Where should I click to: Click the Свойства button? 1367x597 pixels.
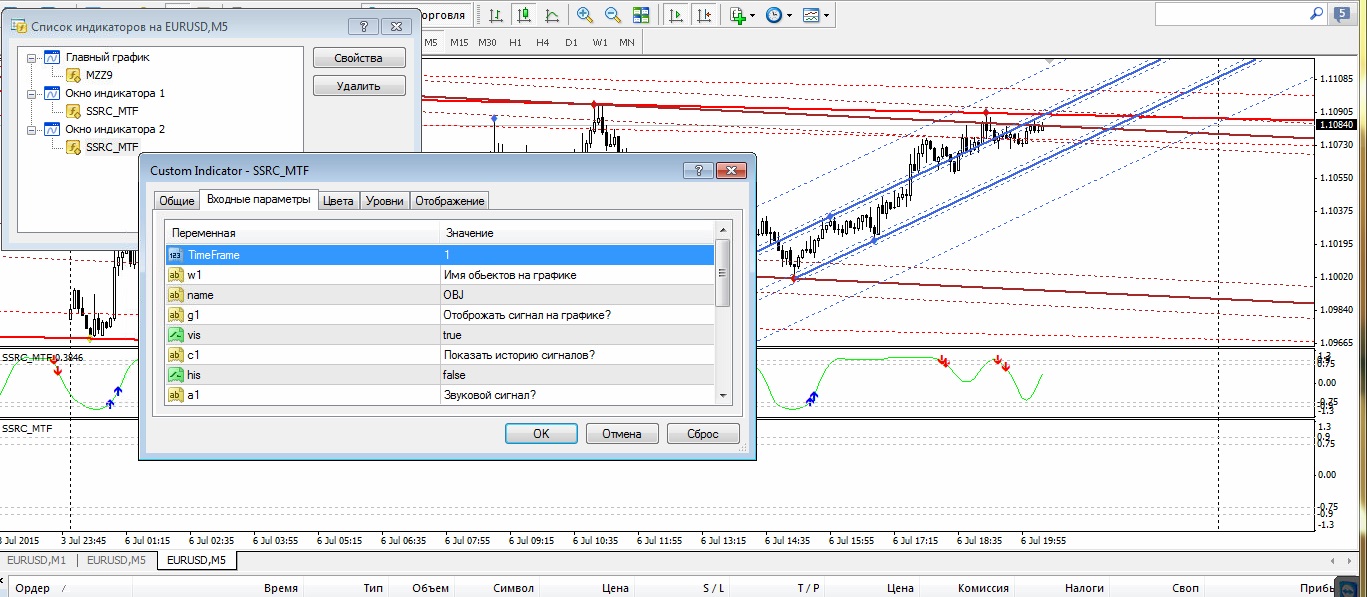(x=359, y=58)
